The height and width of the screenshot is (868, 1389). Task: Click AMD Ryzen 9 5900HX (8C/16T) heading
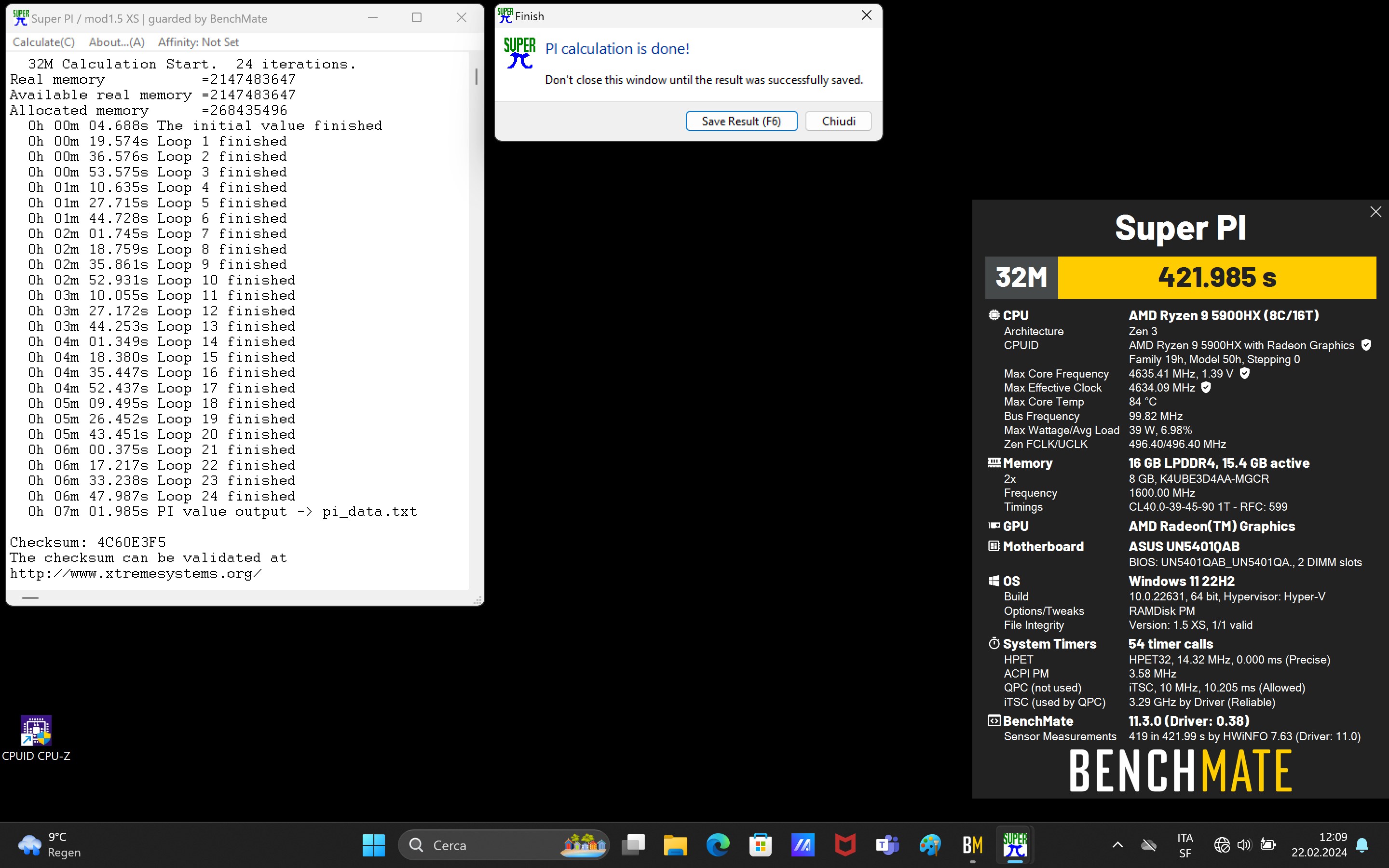(1224, 315)
